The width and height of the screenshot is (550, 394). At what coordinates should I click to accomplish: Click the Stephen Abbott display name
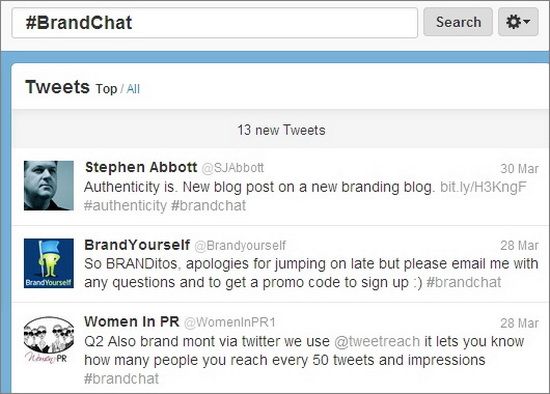[141, 167]
